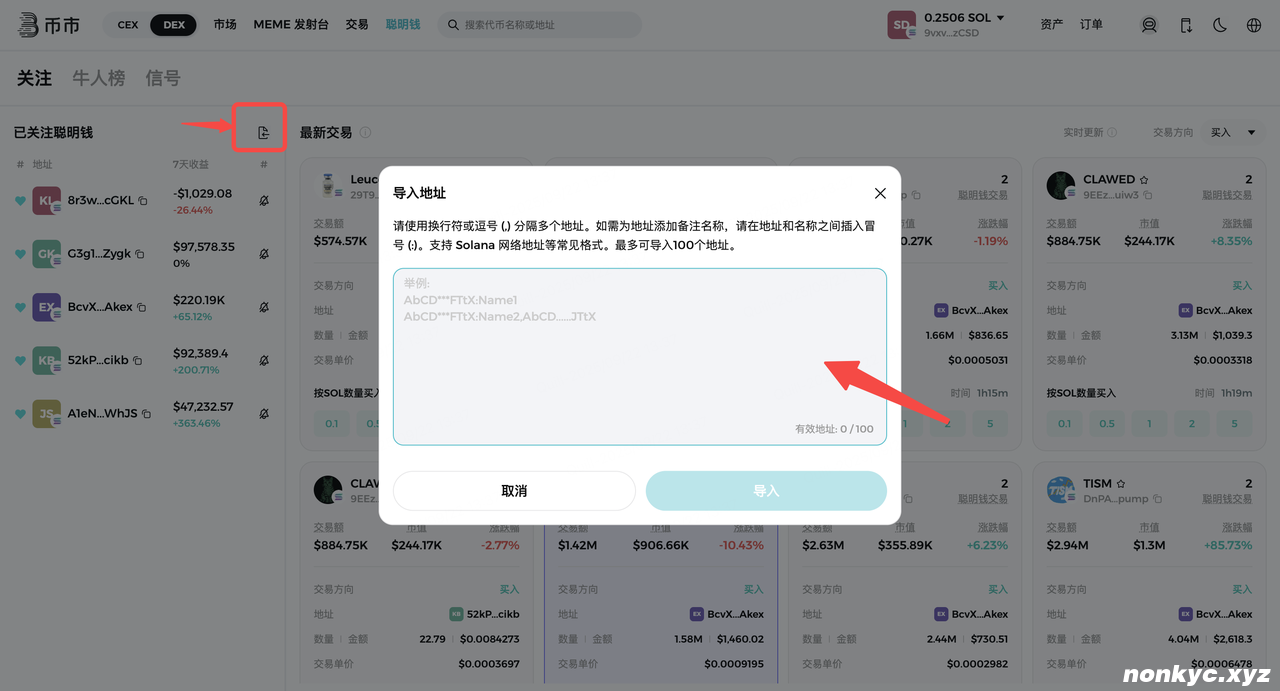Screen dimensions: 1280x691
Task: Close the 导入地址 dialog with X
Action: (880, 193)
